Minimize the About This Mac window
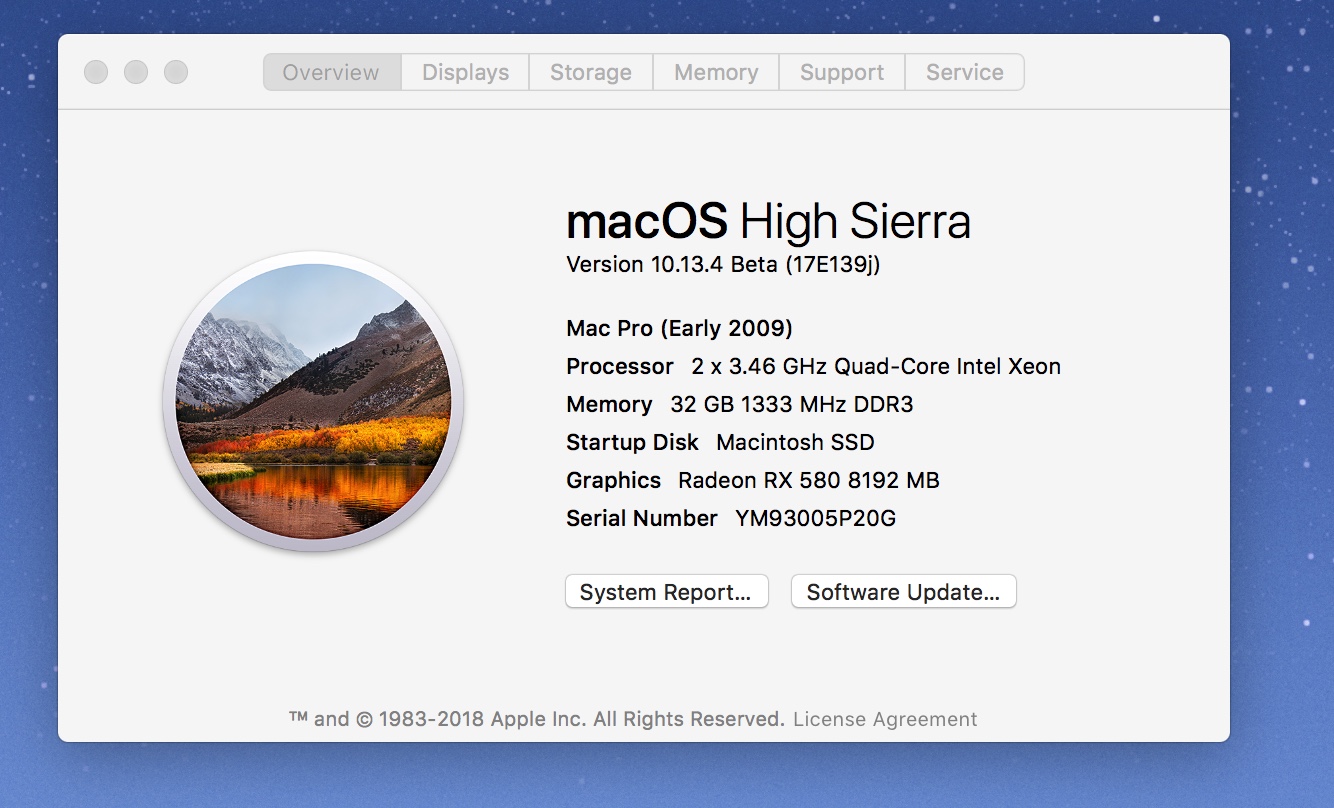The image size is (1334, 808). pyautogui.click(x=136, y=72)
